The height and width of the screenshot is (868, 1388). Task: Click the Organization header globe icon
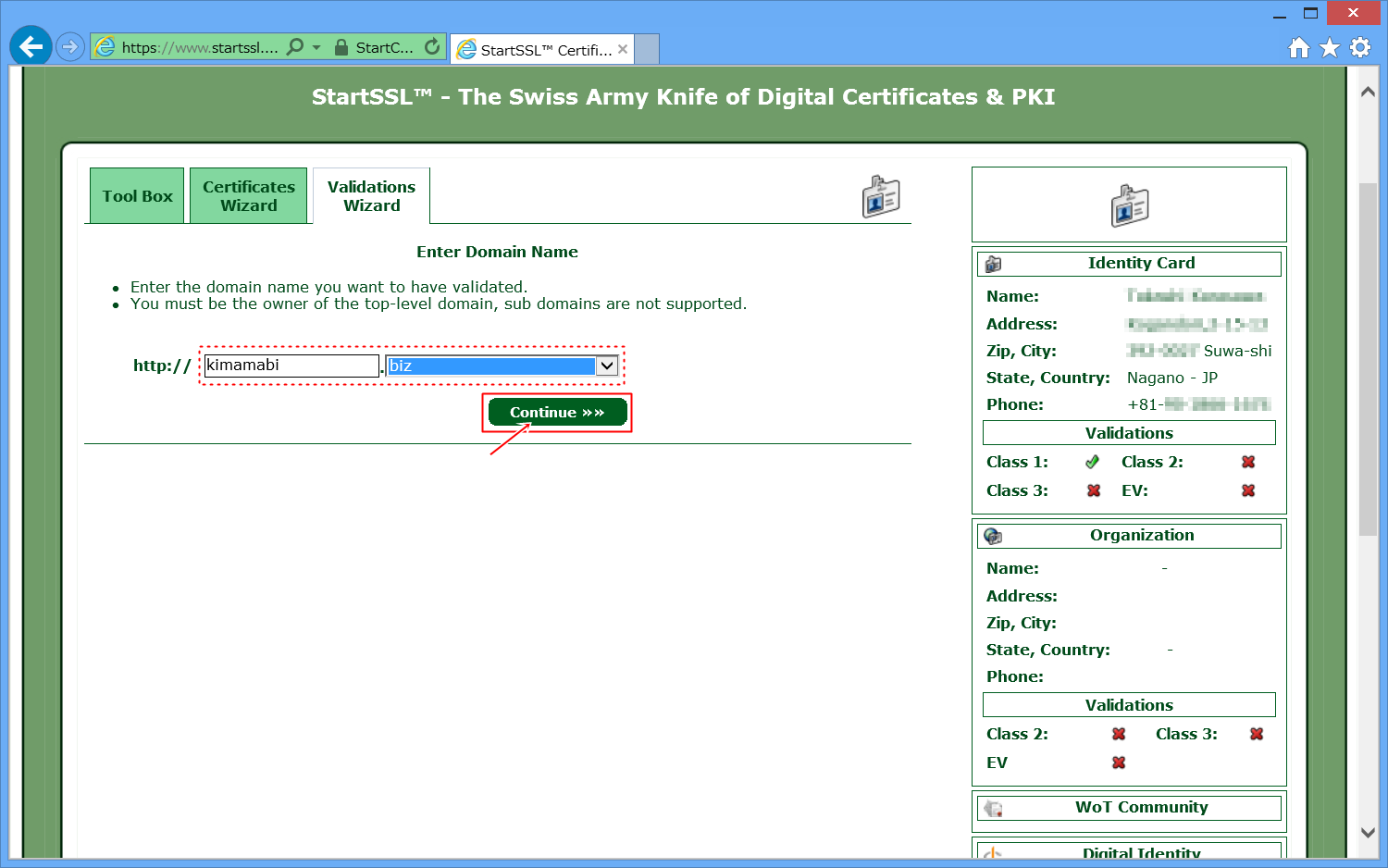[994, 536]
